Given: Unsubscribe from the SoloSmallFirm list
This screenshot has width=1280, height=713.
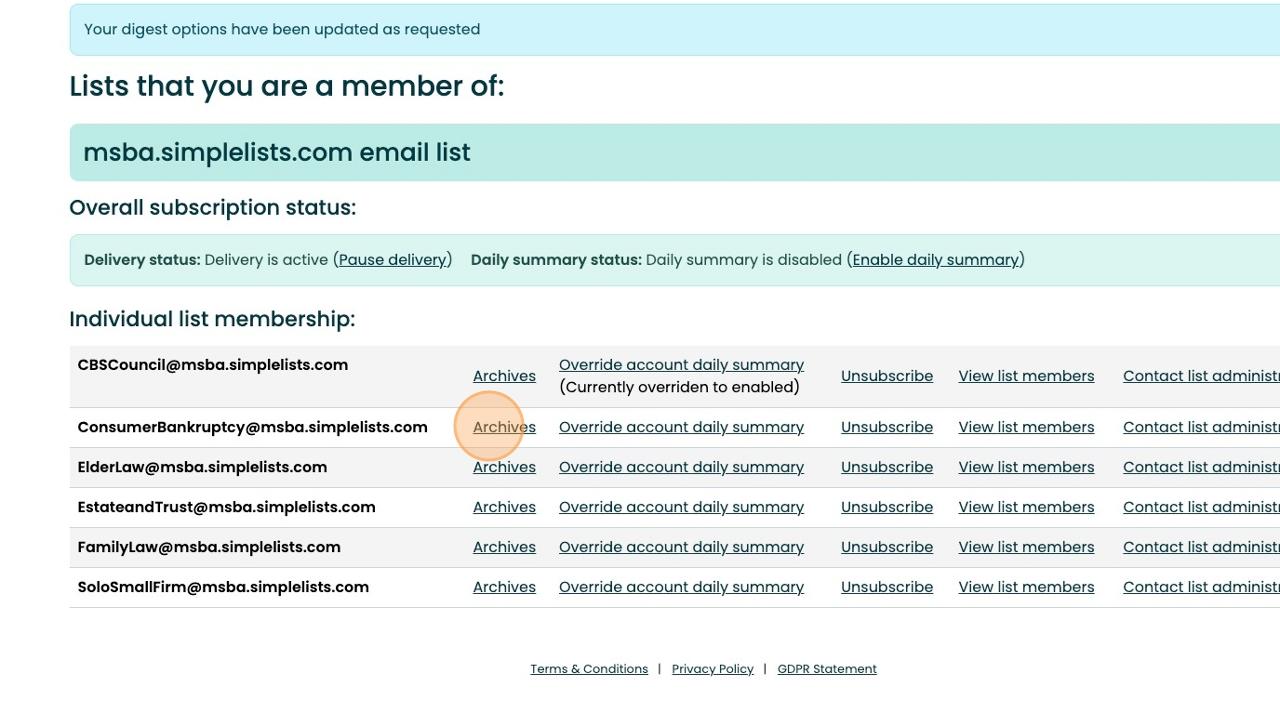Looking at the screenshot, I should coord(887,587).
